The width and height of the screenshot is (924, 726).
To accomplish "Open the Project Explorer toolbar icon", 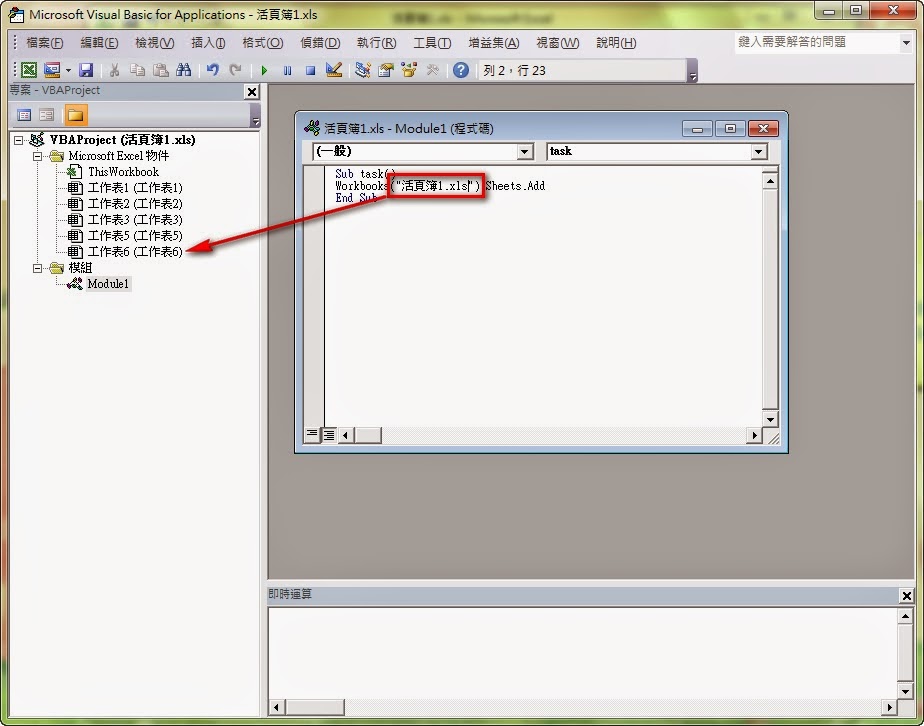I will [363, 70].
